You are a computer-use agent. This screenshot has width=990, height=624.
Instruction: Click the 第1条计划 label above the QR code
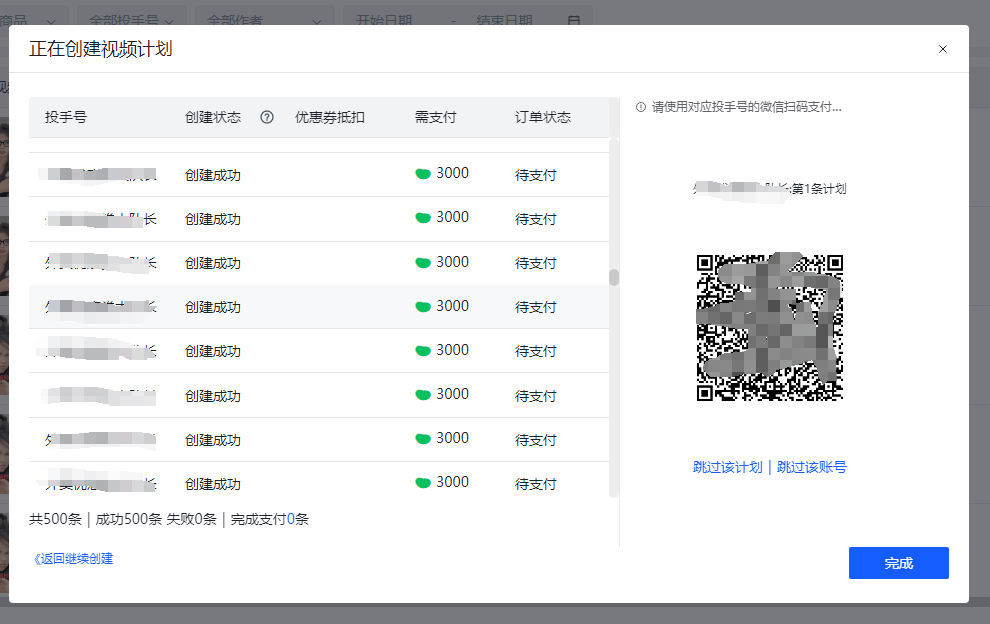coord(819,189)
